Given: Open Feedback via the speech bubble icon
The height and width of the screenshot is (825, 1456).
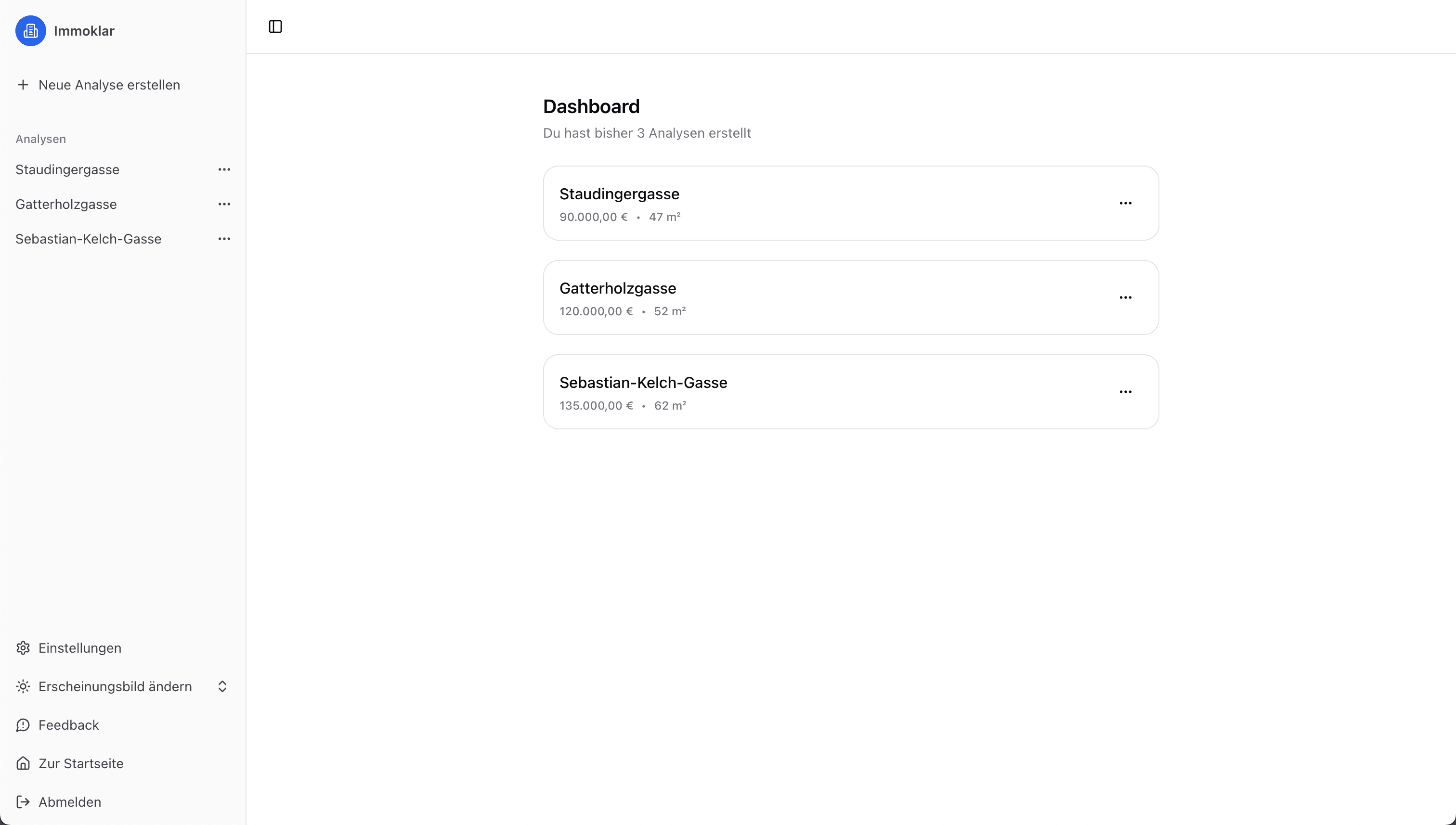Looking at the screenshot, I should [23, 725].
